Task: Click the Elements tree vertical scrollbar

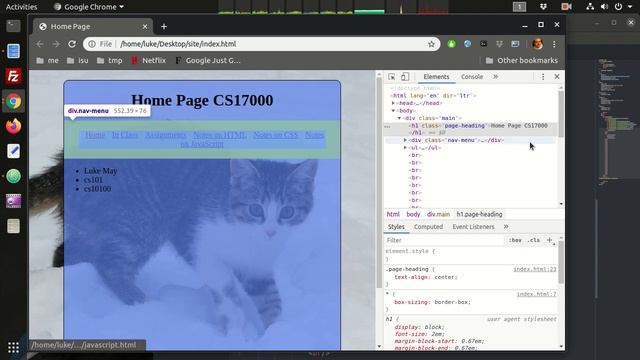Action: 561,114
